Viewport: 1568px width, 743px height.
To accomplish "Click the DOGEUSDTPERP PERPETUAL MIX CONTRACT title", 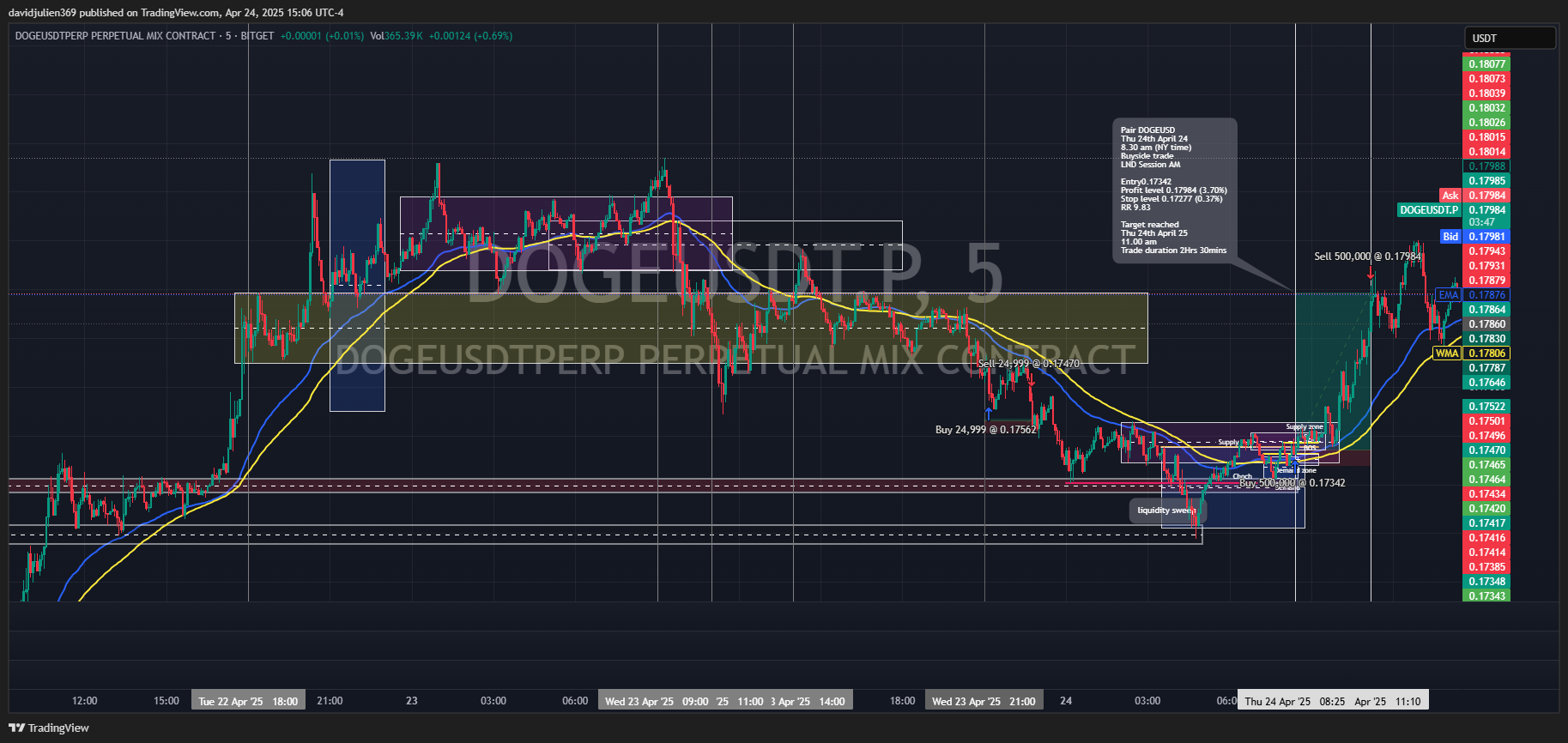I will tap(115, 36).
